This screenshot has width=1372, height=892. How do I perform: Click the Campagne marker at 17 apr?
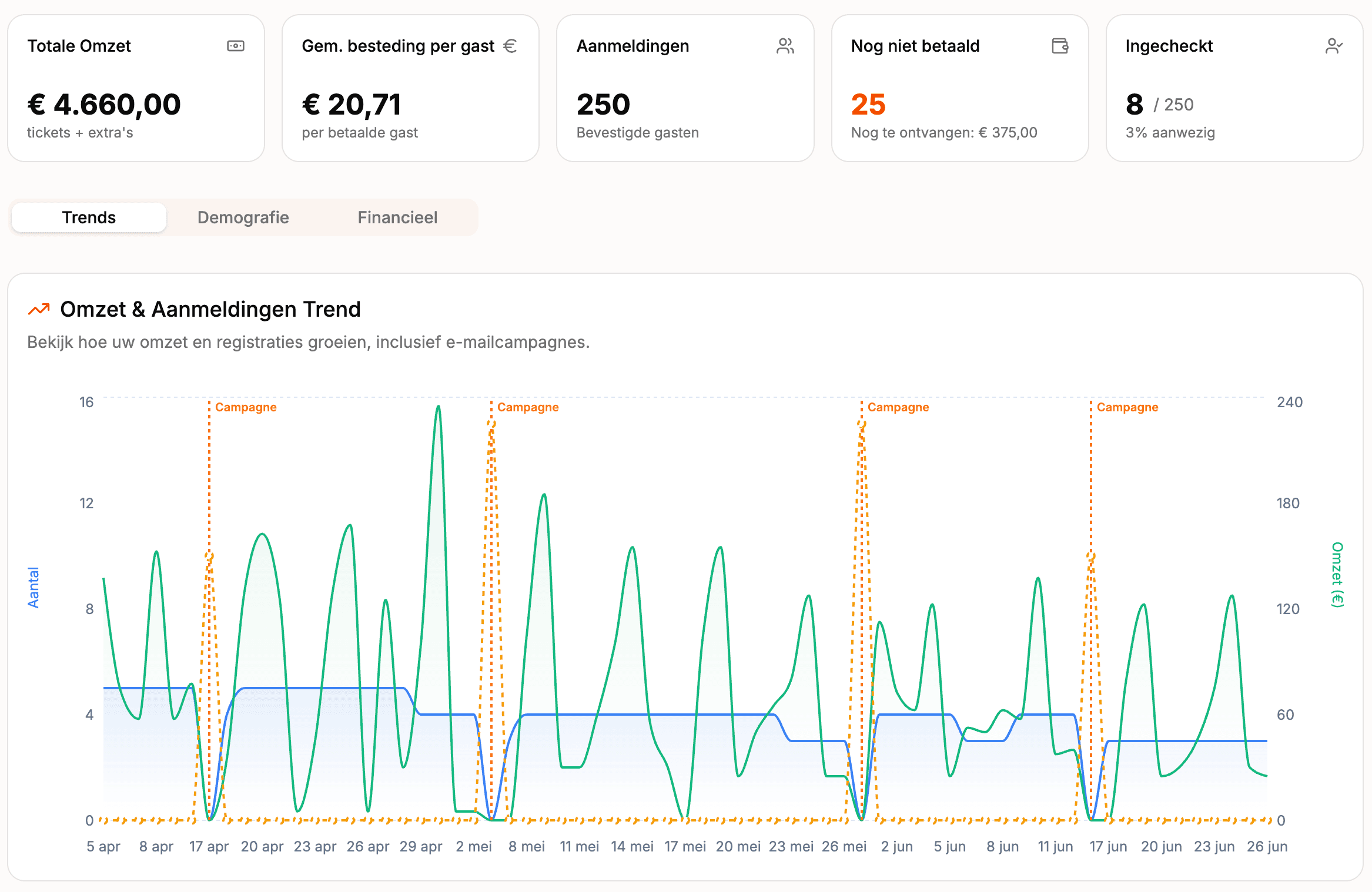[246, 407]
